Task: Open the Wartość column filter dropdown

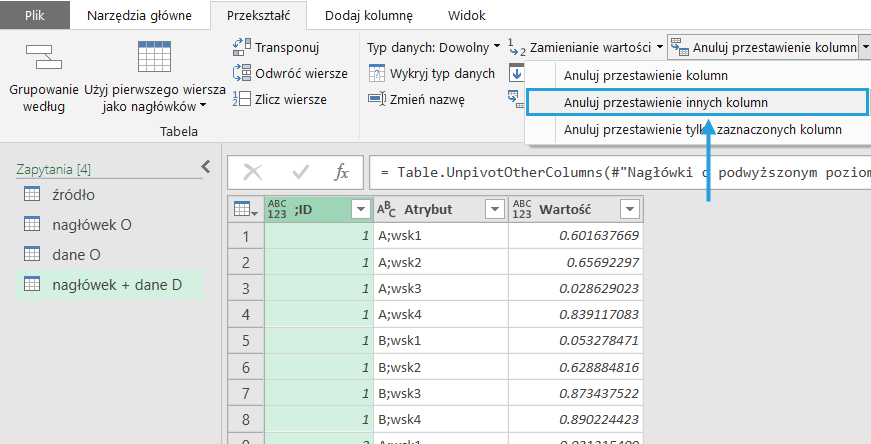Action: [x=628, y=209]
